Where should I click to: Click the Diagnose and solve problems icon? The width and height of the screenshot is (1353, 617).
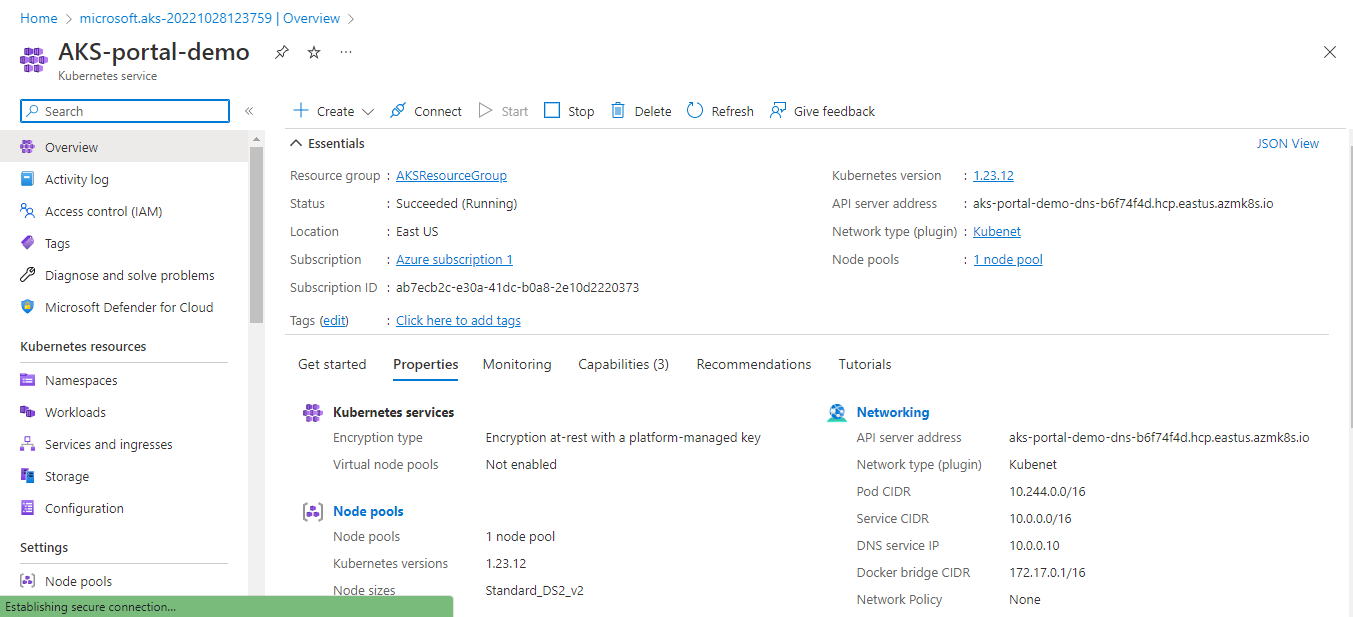coord(28,275)
